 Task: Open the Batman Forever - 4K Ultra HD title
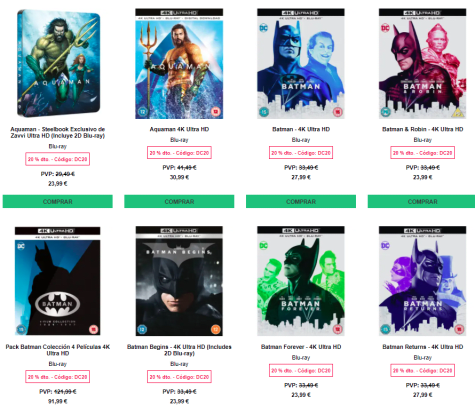301,347
